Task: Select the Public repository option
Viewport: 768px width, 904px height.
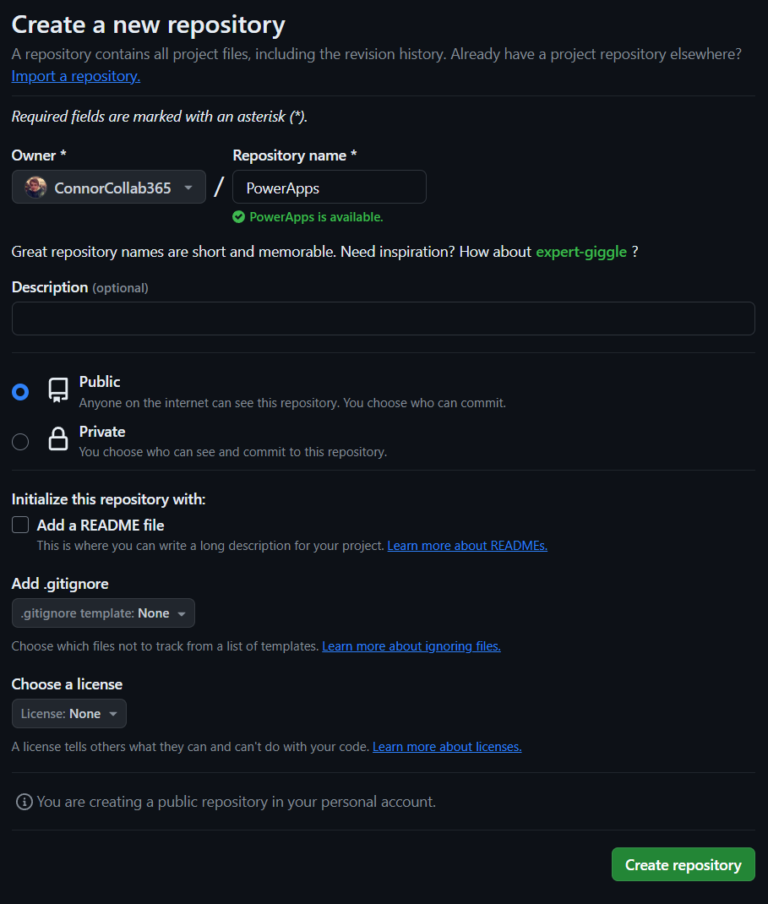Action: 19,391
